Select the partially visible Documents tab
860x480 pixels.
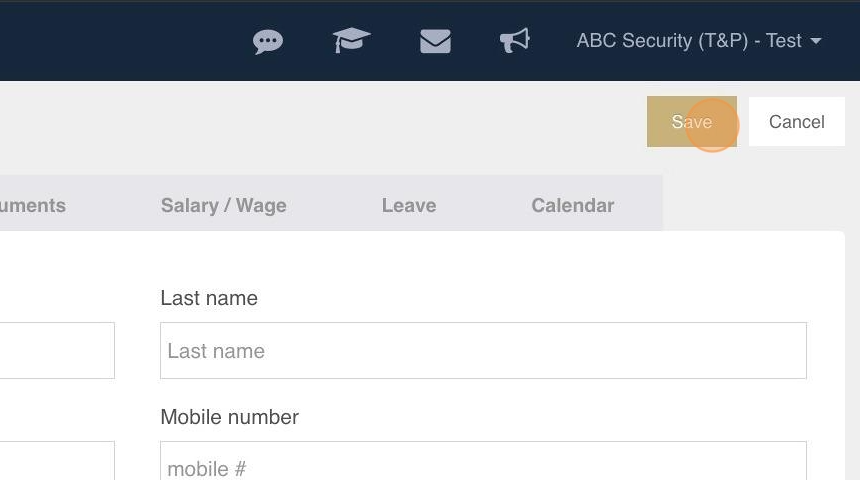[33, 205]
